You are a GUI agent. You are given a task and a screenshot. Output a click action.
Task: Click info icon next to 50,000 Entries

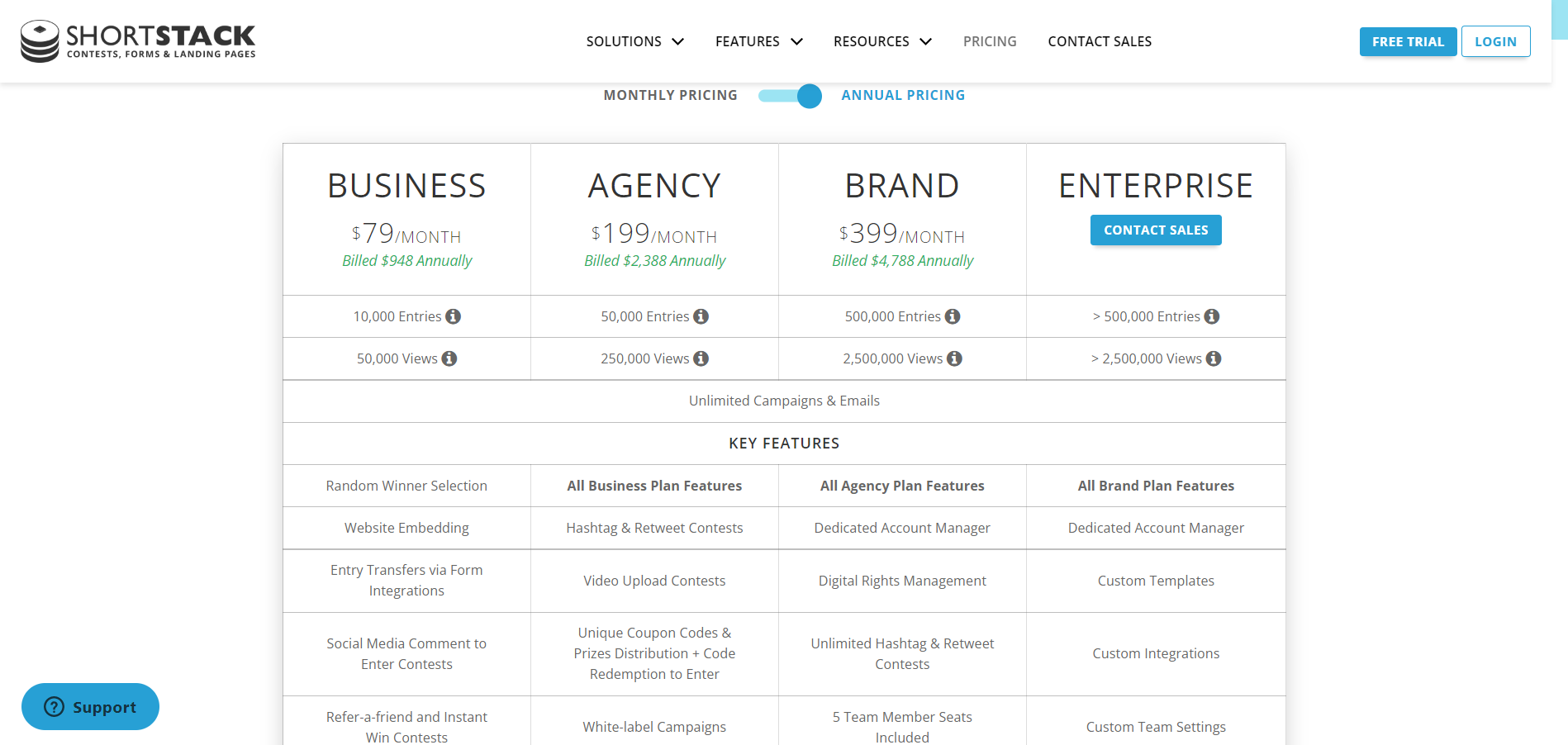click(x=701, y=316)
